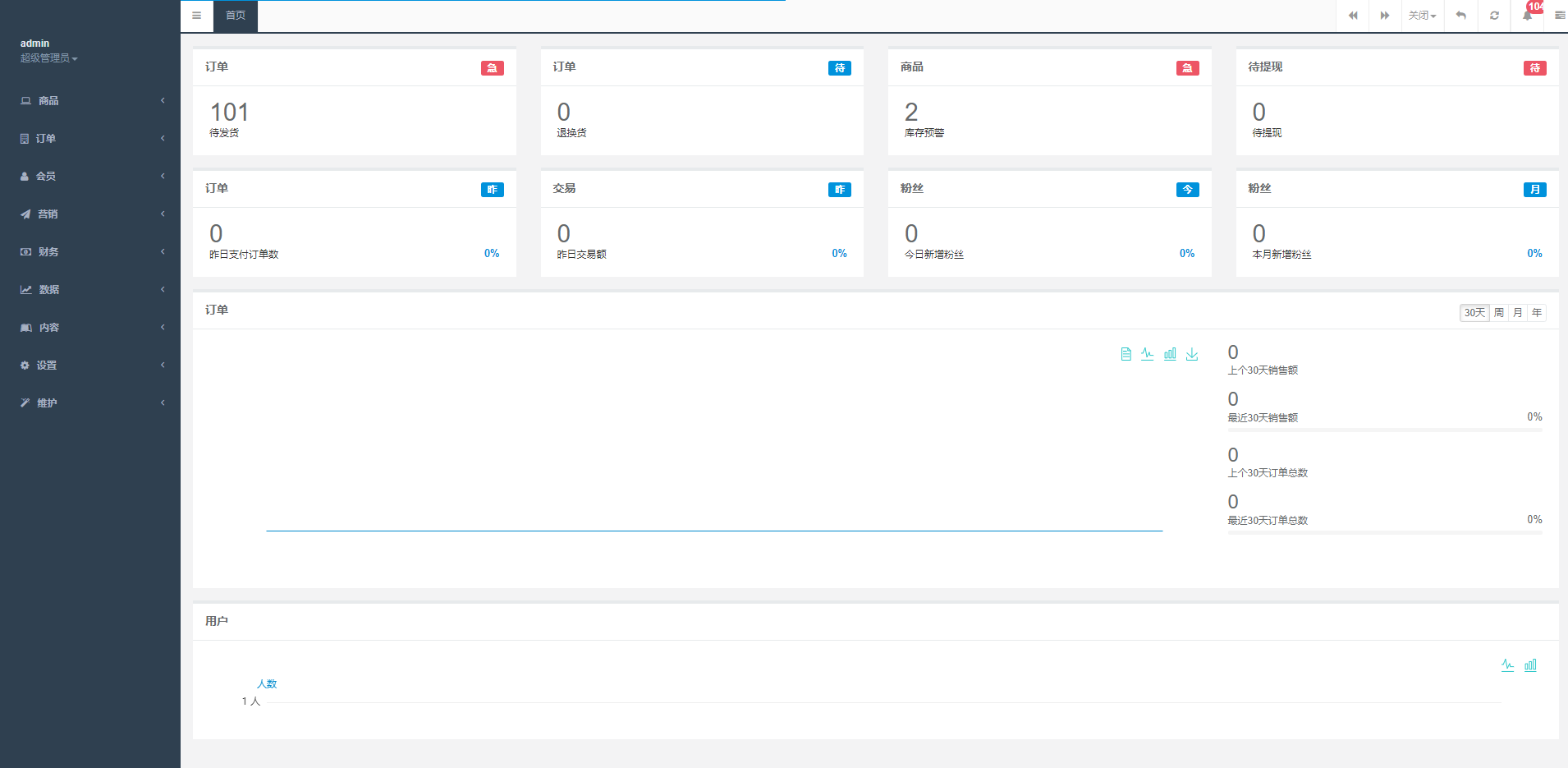Click the back reply arrow icon
1568x768 pixels.
coord(1460,16)
